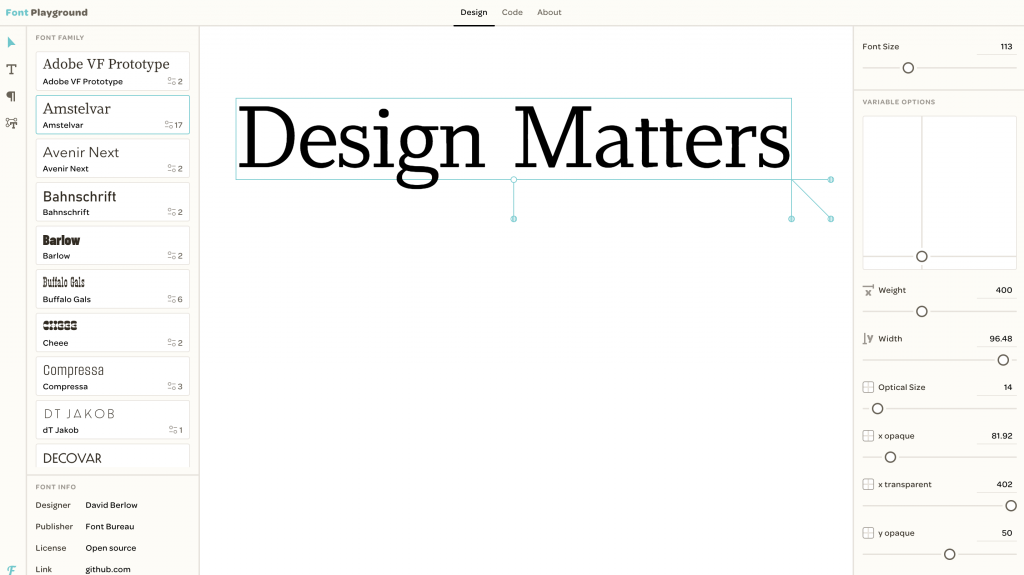Click the Weight x-axis assignment icon

click(868, 290)
